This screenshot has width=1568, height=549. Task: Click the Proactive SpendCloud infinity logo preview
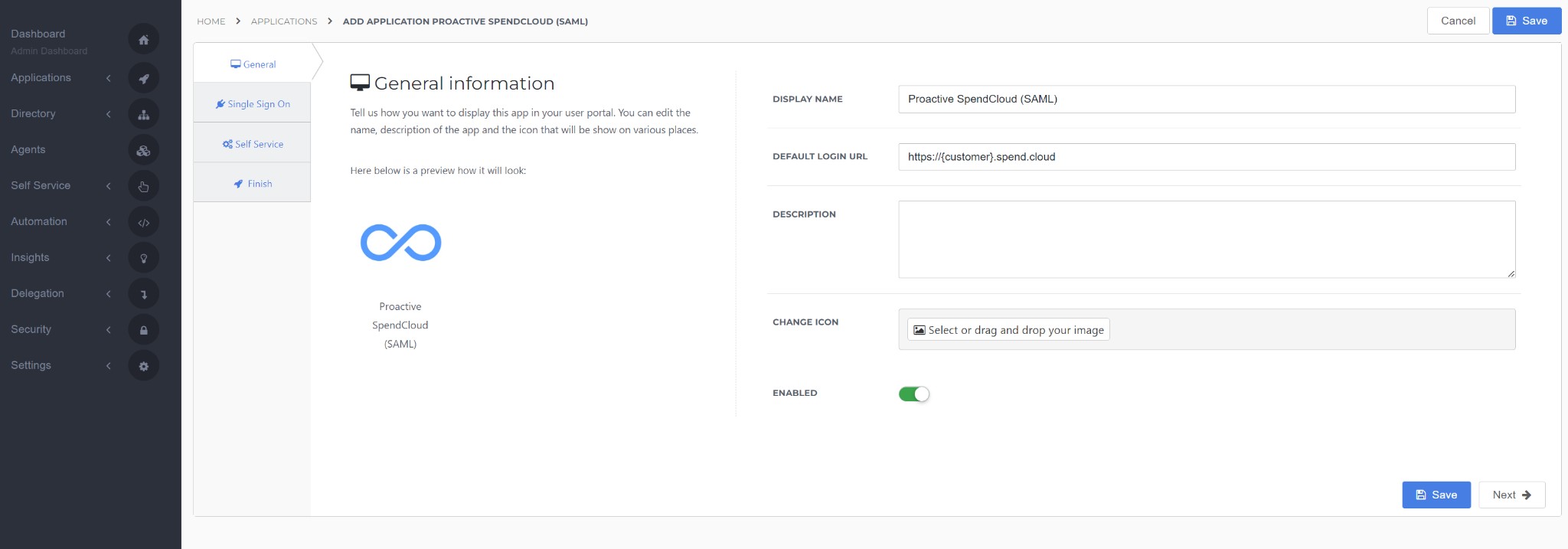click(x=400, y=243)
